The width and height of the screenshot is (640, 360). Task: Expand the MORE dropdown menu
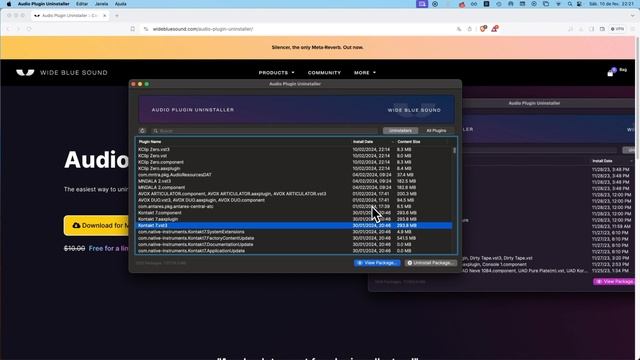pos(365,73)
